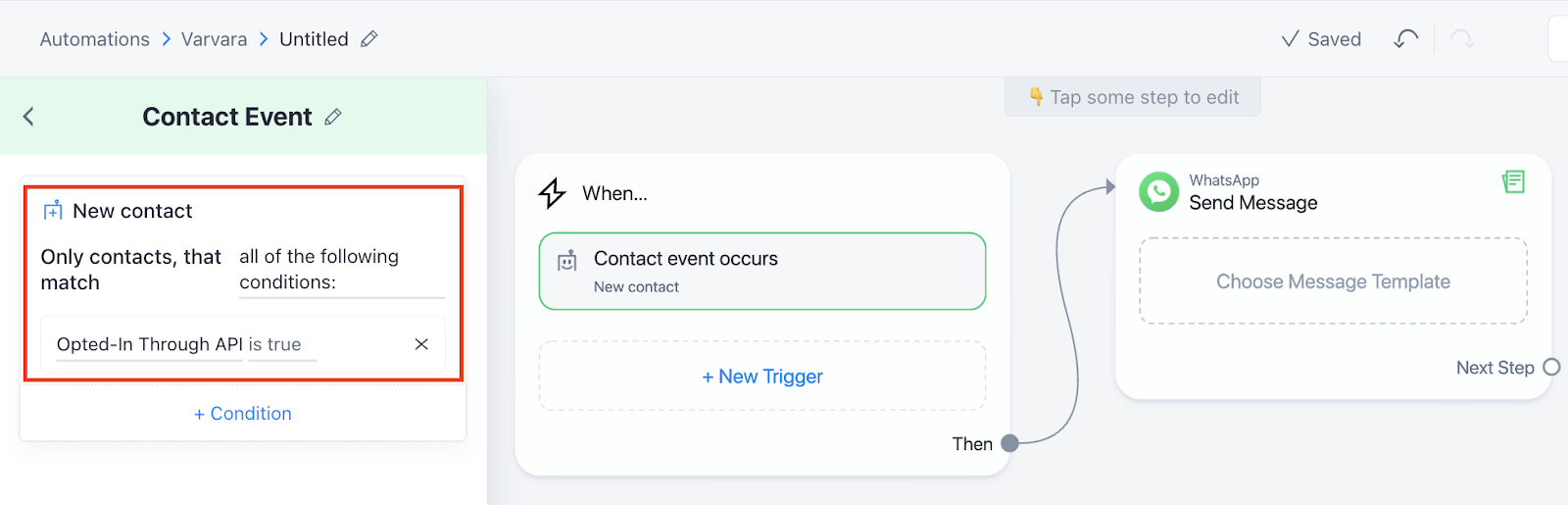Click the back arrow in Contact Event panel
Image resolution: width=1568 pixels, height=505 pixels.
(x=28, y=117)
